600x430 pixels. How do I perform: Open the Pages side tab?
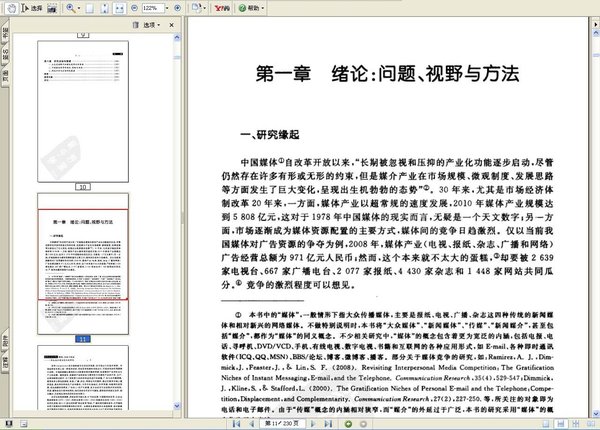[x=5, y=76]
